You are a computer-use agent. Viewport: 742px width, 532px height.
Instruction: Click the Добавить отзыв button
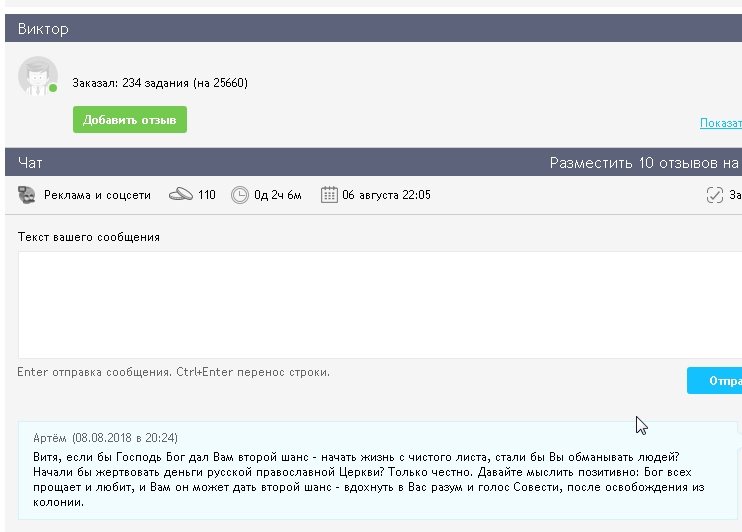click(130, 120)
